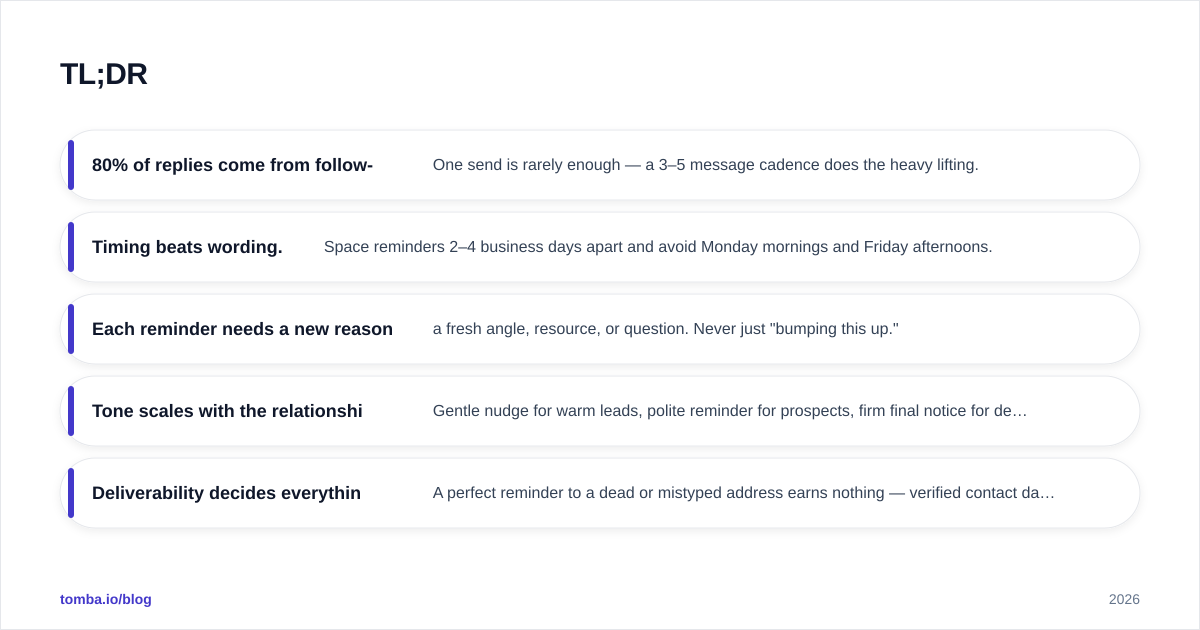1200x630 pixels.
Task: Click the 'Gentle nudge for warm leads' description
Action: click(x=730, y=411)
